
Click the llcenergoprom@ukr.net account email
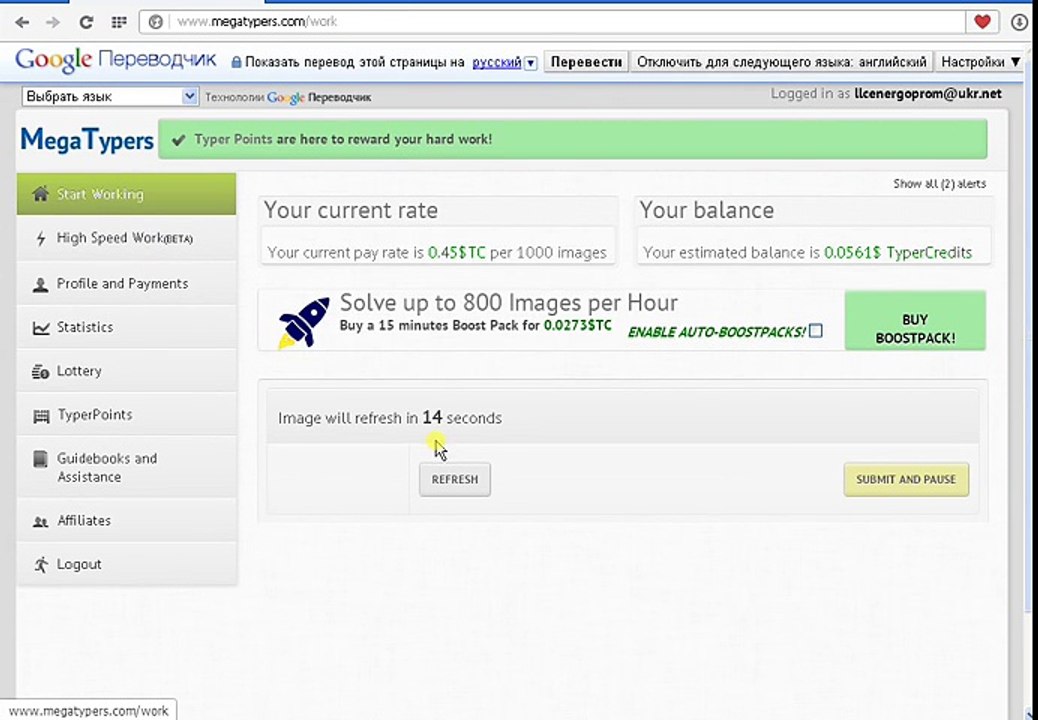[x=927, y=94]
